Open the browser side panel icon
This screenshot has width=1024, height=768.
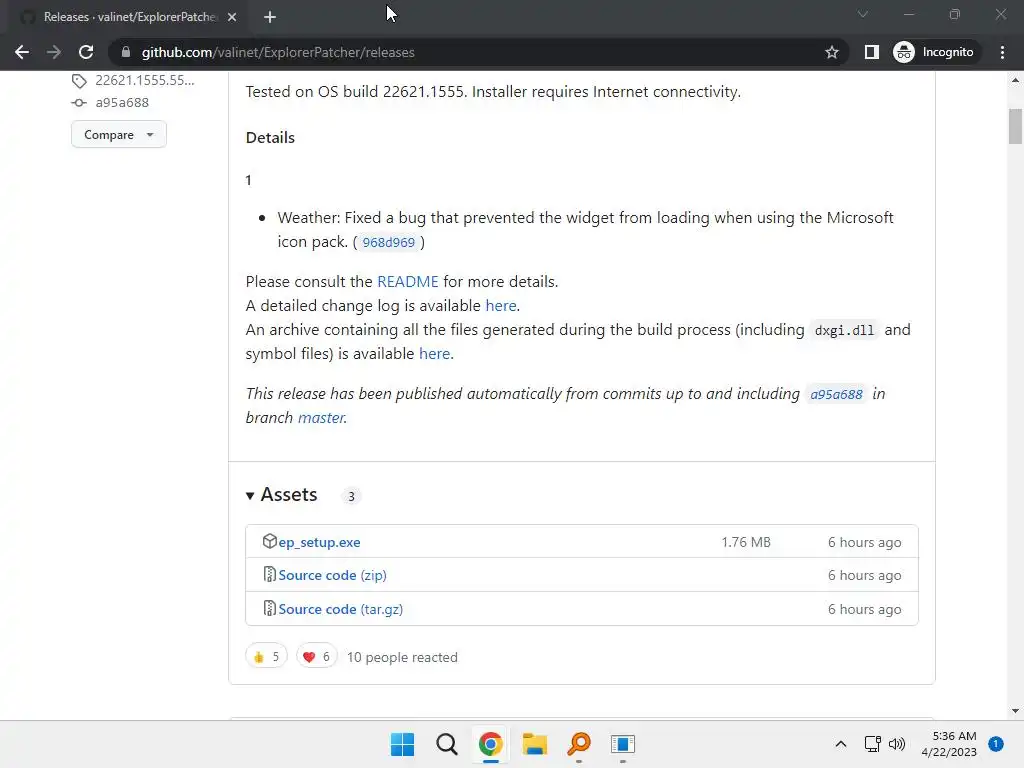(871, 52)
